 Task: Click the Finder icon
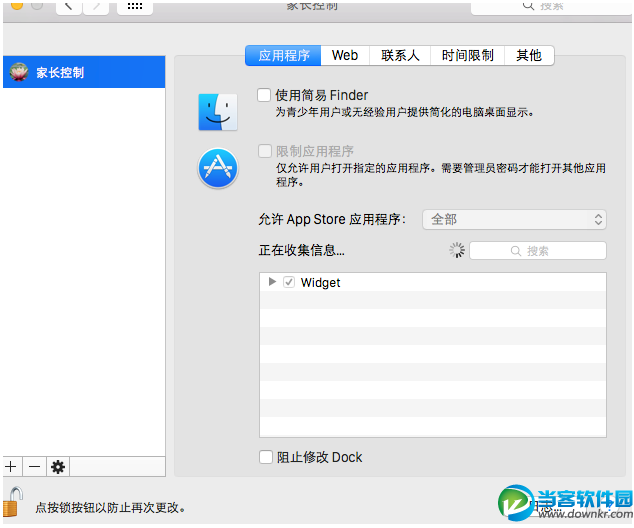click(x=218, y=112)
